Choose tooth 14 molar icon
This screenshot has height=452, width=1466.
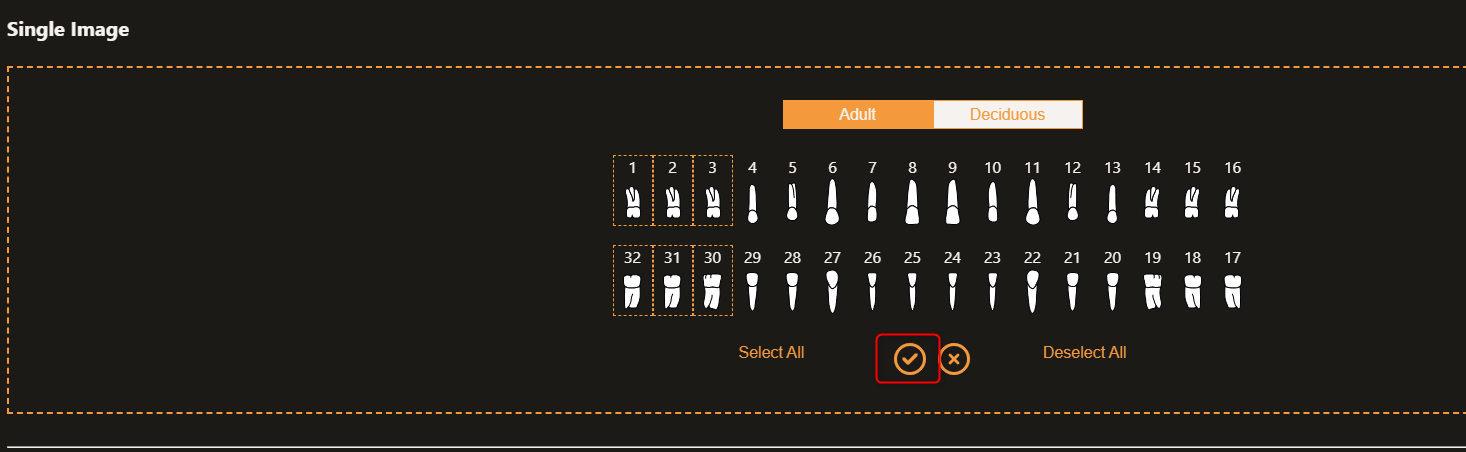[1152, 203]
